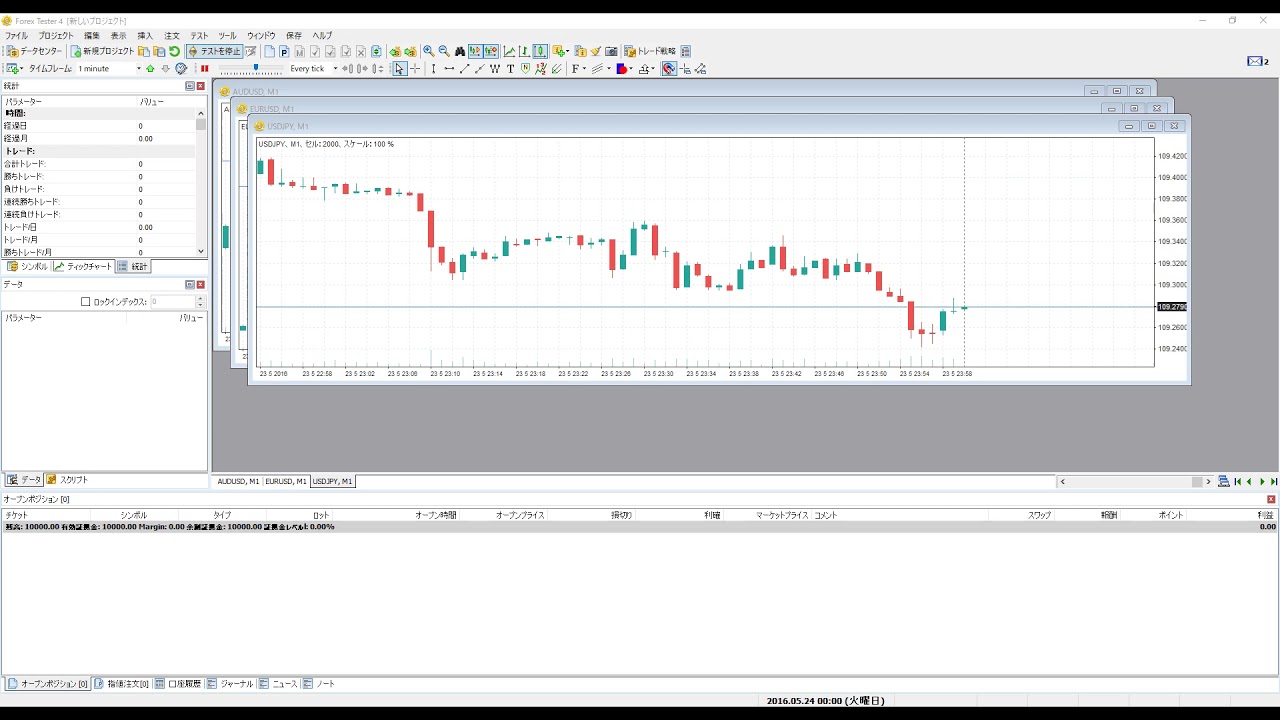1280x720 pixels.
Task: Switch to the 統計 panel tab
Action: pyautogui.click(x=133, y=267)
